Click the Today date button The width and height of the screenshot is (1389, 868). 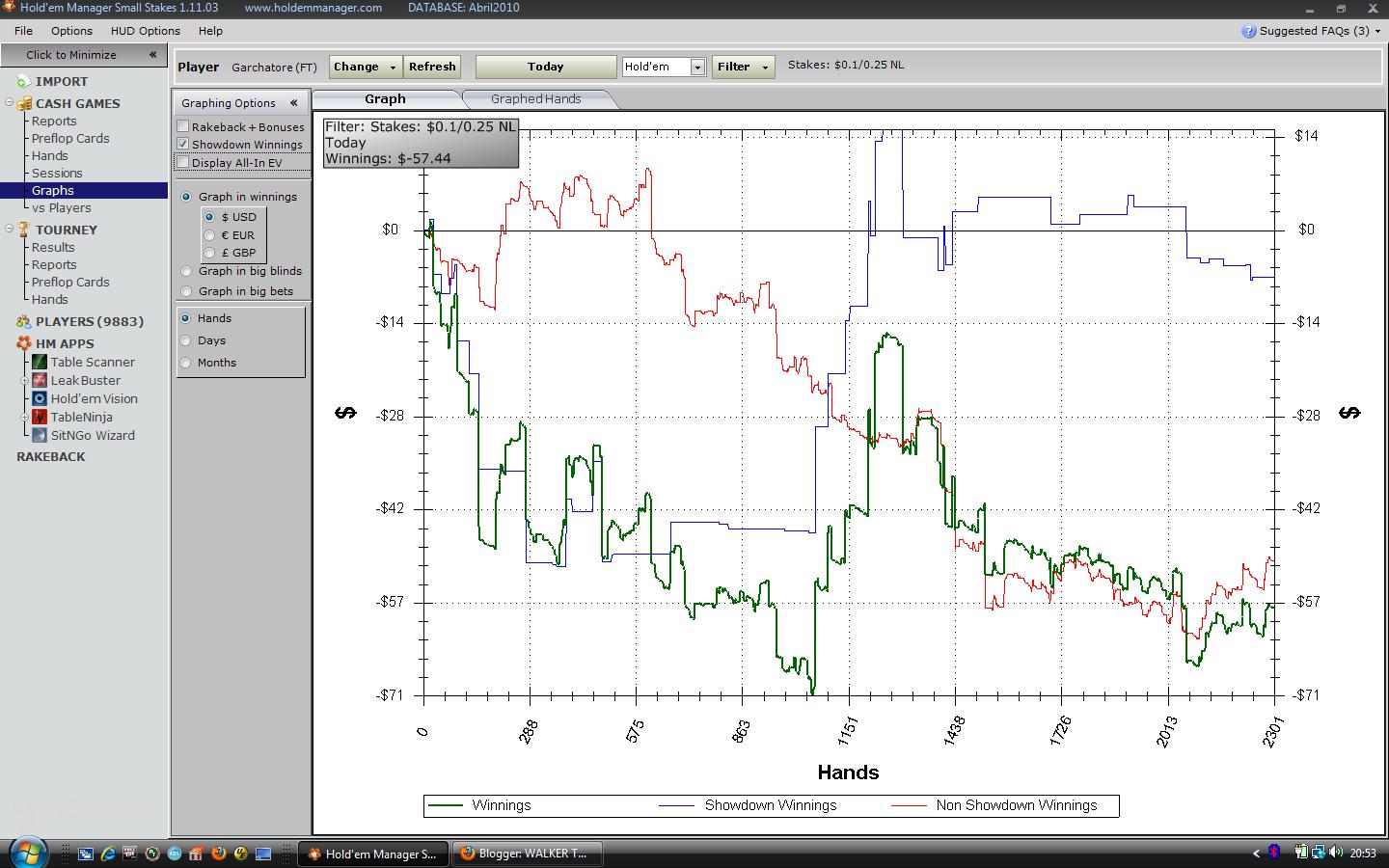[x=546, y=67]
